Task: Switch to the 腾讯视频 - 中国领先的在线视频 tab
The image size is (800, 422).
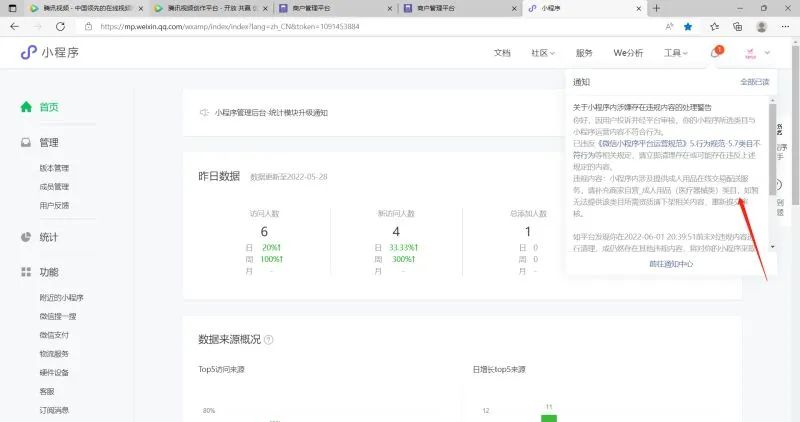Action: [x=85, y=8]
